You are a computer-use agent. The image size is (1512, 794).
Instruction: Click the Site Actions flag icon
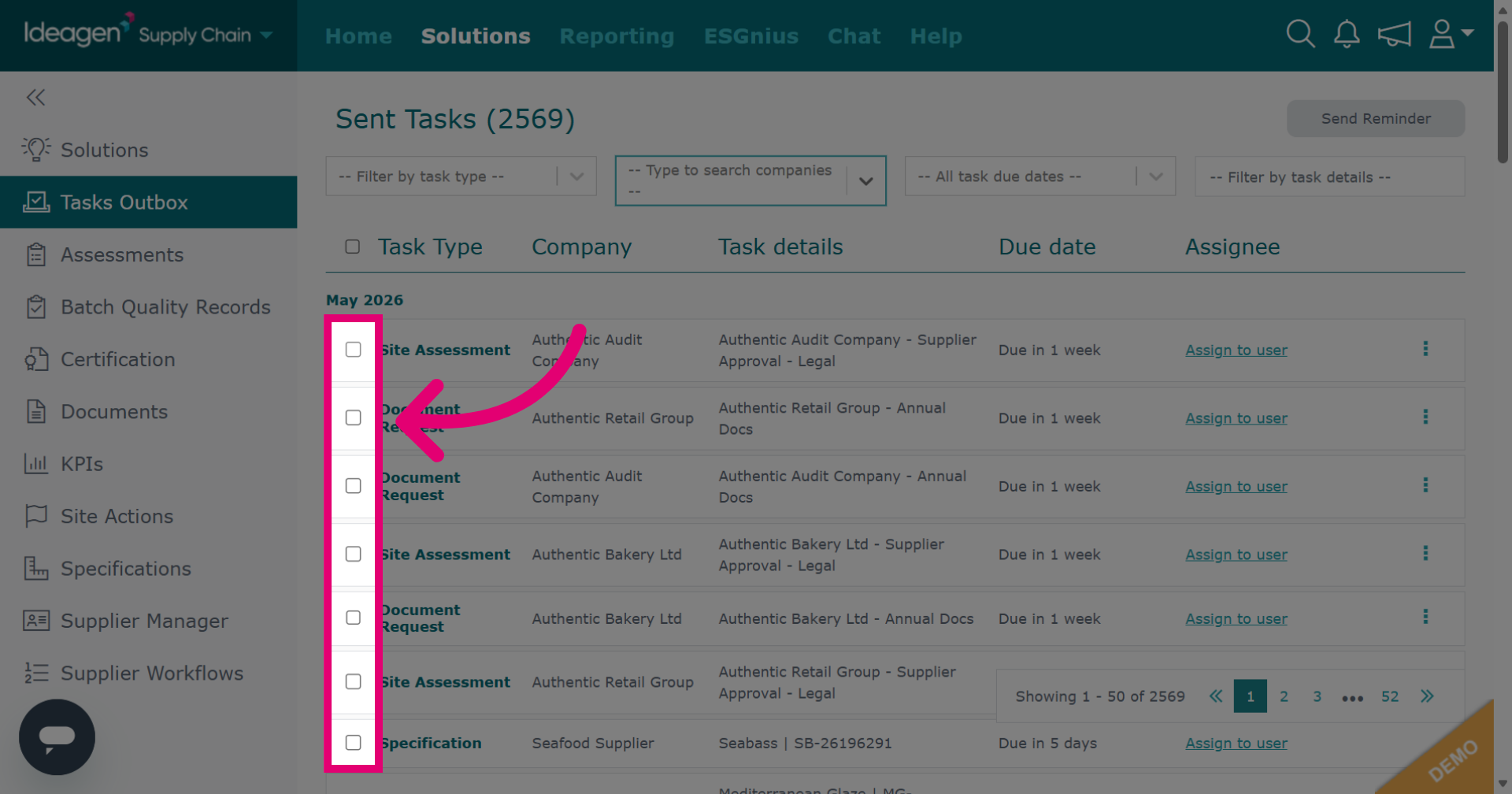point(35,516)
